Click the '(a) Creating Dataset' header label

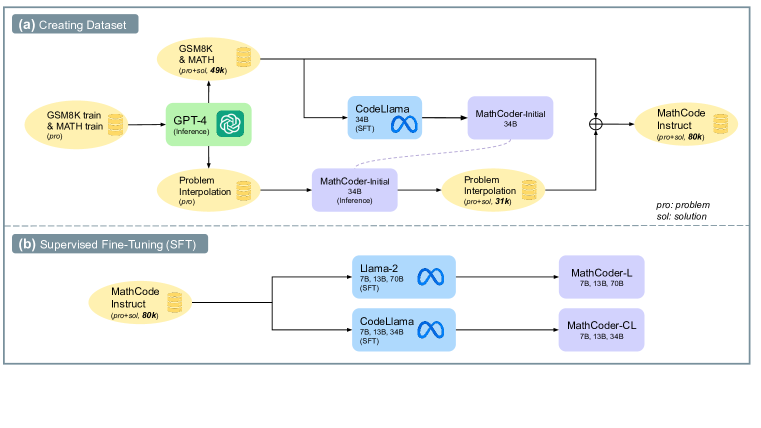pyautogui.click(x=75, y=24)
